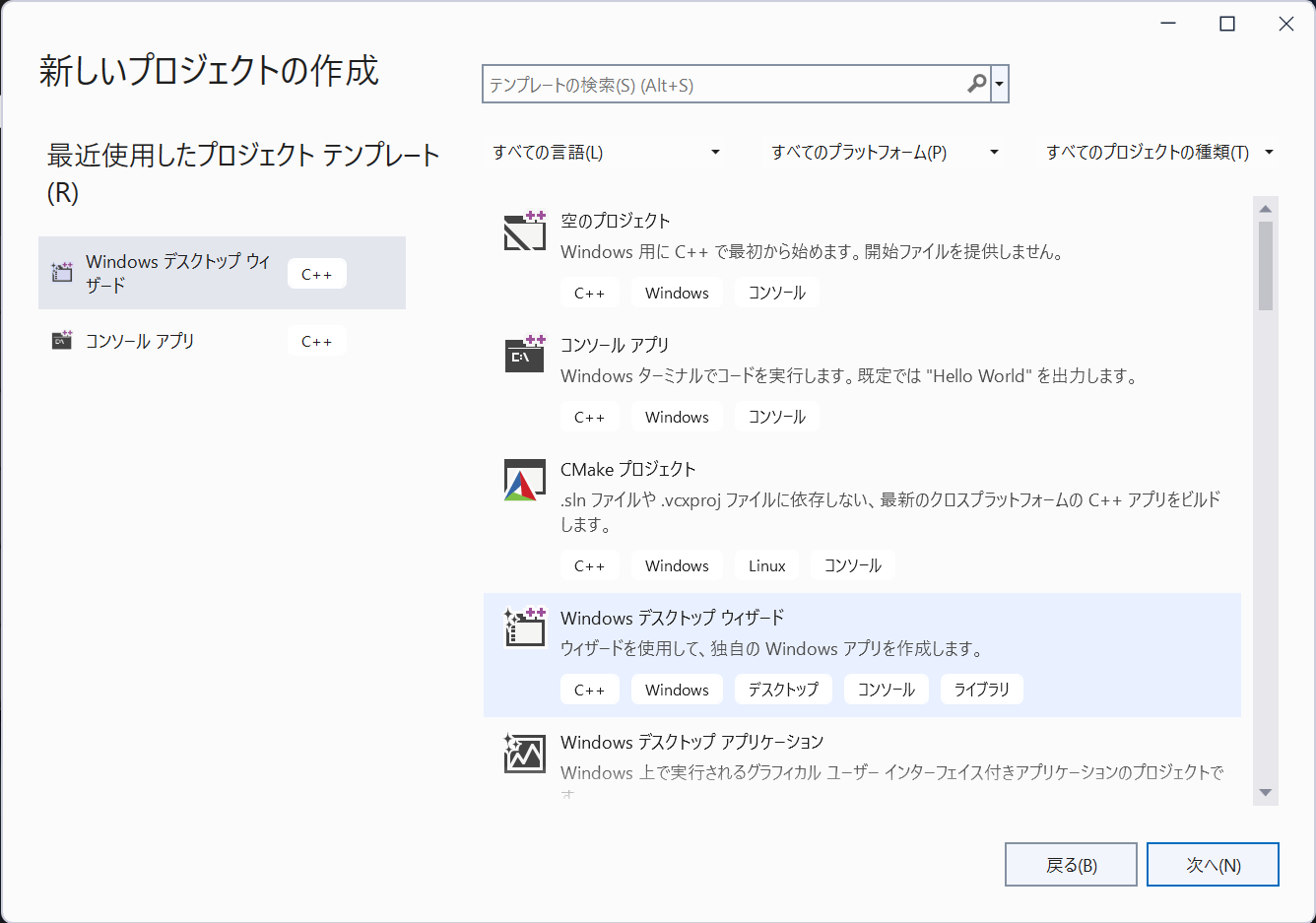Screen dimensions: 1316x923
Task: Open the すべての言語(L) dropdown
Action: point(606,152)
